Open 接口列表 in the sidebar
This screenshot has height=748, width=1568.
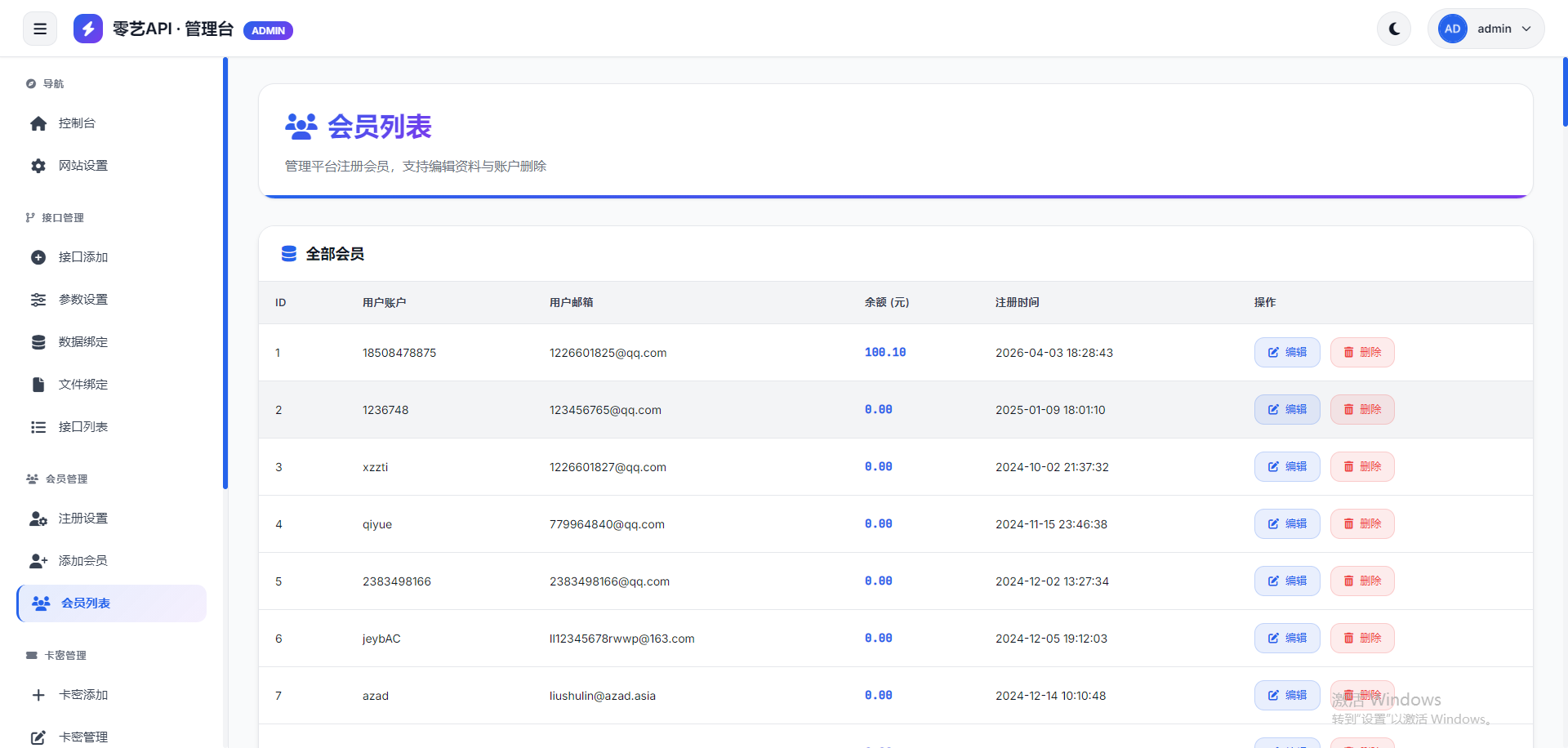(82, 427)
